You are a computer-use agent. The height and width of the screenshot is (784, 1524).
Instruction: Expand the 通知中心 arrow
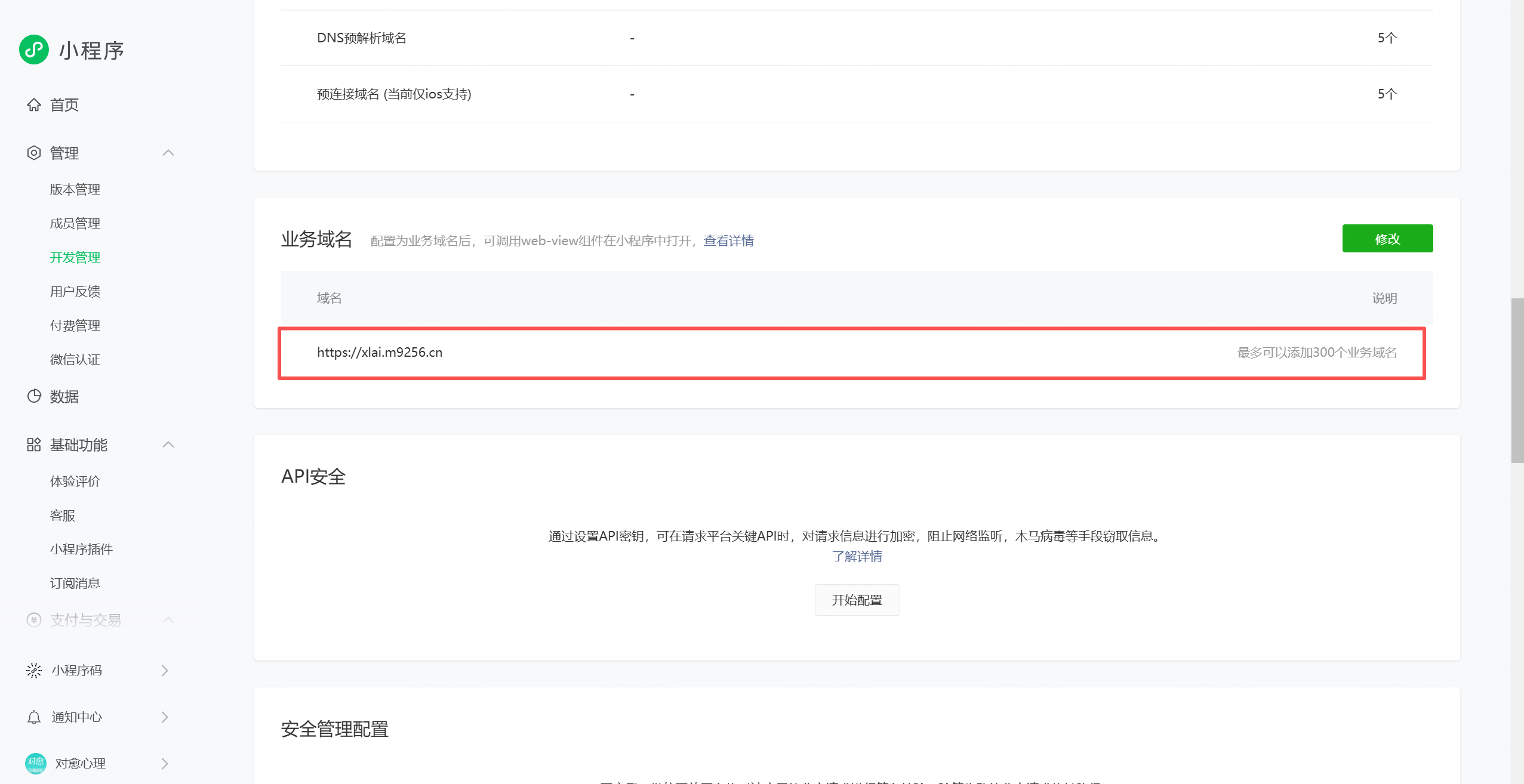pos(165,717)
